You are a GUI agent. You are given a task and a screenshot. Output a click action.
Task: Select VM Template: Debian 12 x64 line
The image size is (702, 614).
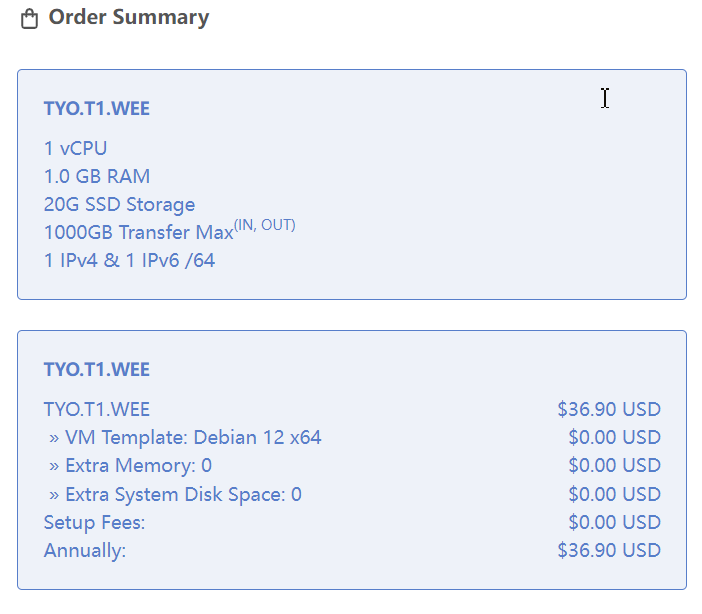coord(185,438)
